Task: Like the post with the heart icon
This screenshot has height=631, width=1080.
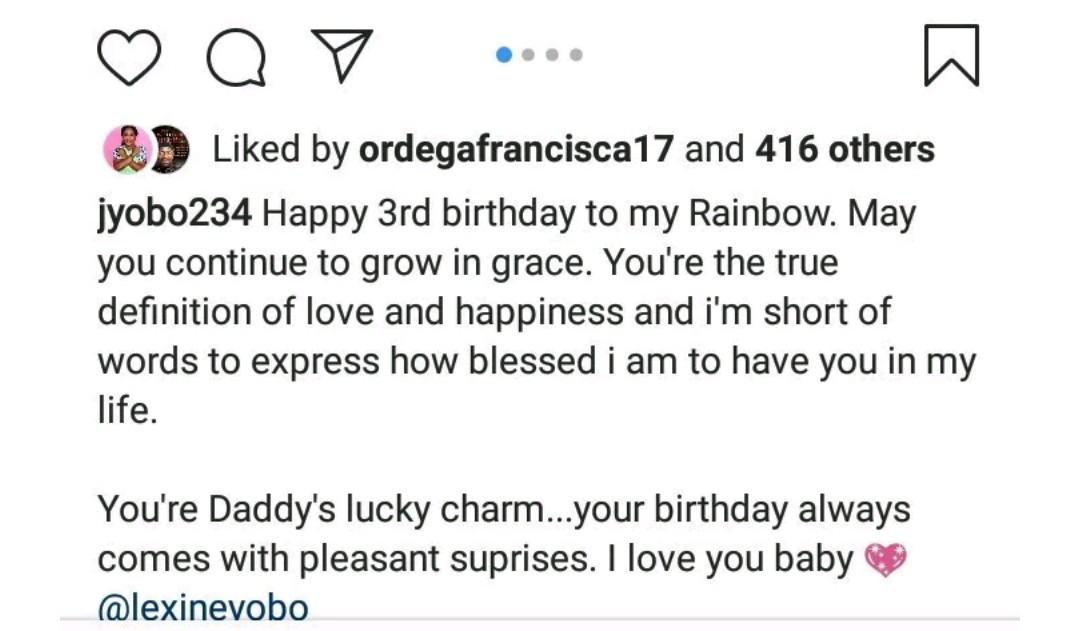Action: (x=130, y=56)
